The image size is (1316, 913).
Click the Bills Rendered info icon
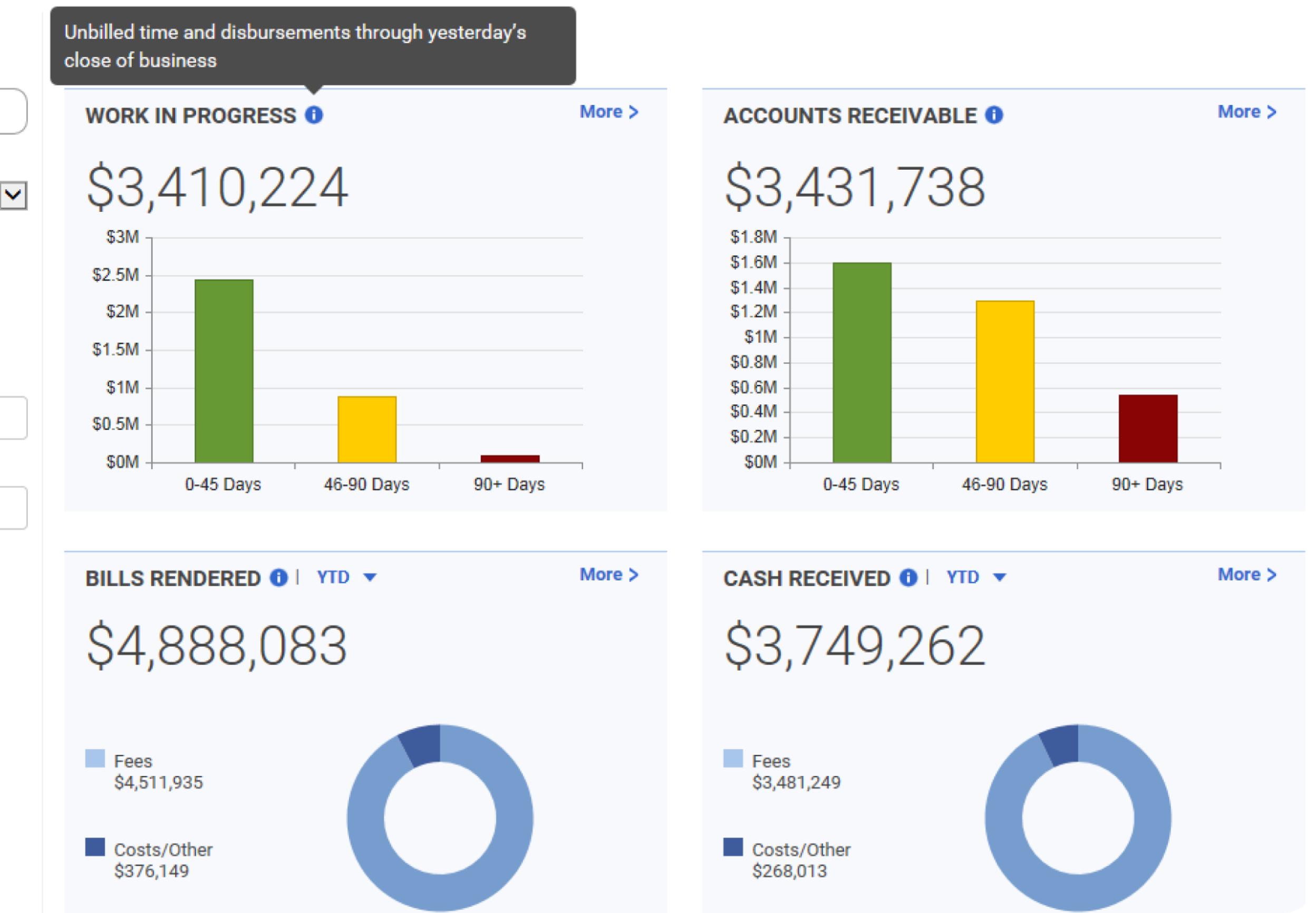click(279, 577)
